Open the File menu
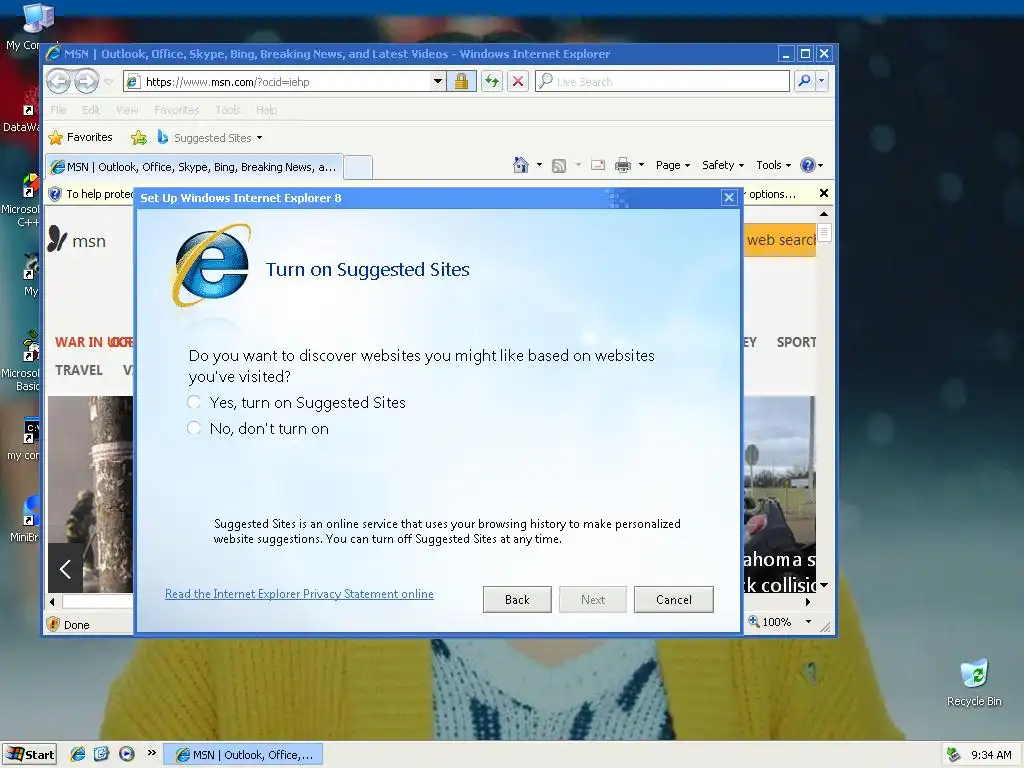Image resolution: width=1024 pixels, height=768 pixels. 58,110
